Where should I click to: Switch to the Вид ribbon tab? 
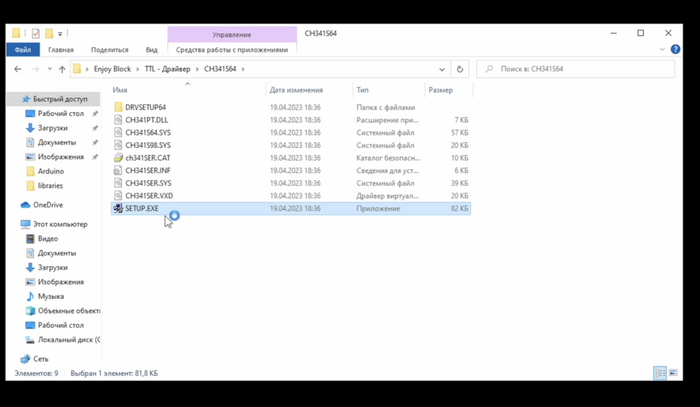pos(151,49)
